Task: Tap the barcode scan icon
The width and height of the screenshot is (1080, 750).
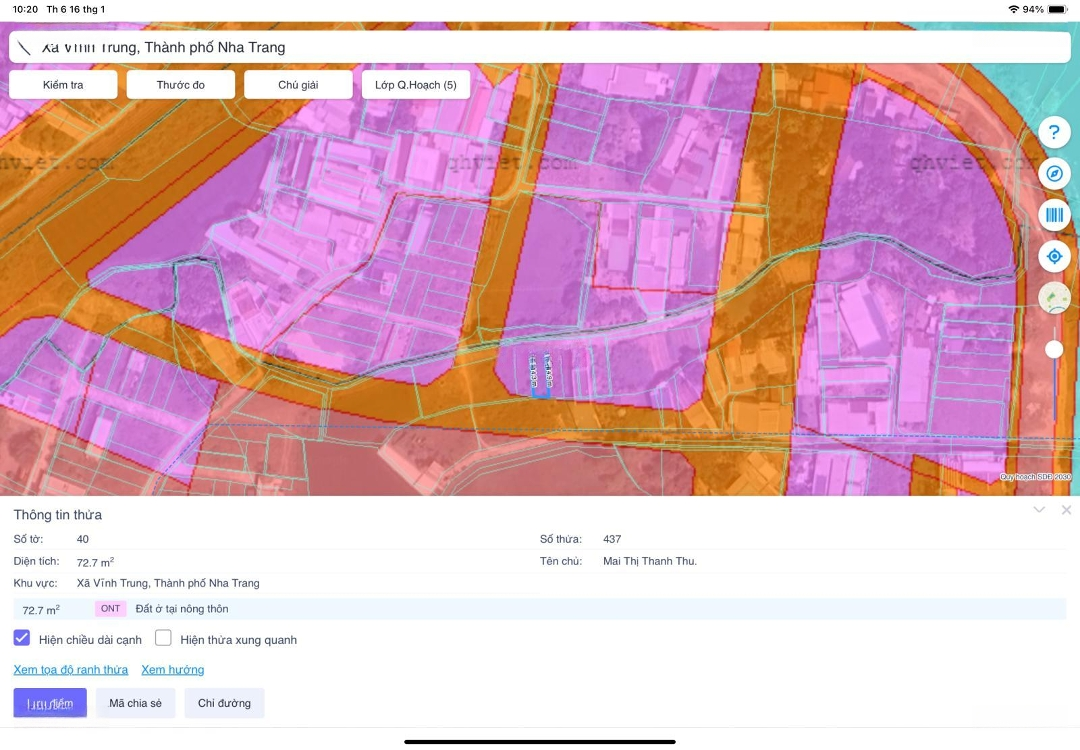Action: [1054, 215]
